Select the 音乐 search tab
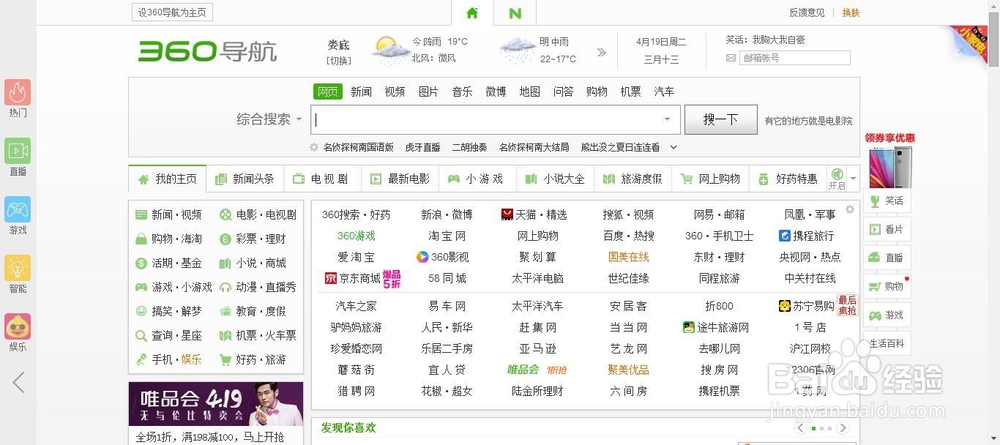Image resolution: width=1000 pixels, height=445 pixels. pos(462,92)
